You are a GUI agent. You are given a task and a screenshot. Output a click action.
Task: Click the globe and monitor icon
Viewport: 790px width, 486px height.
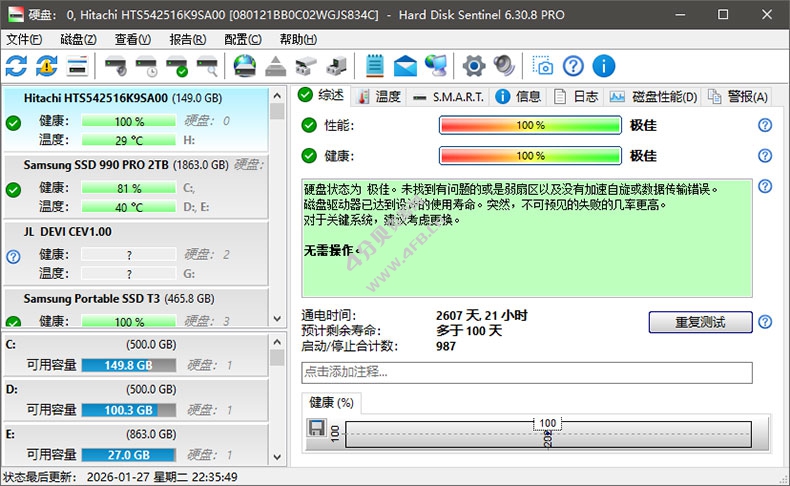pos(436,66)
